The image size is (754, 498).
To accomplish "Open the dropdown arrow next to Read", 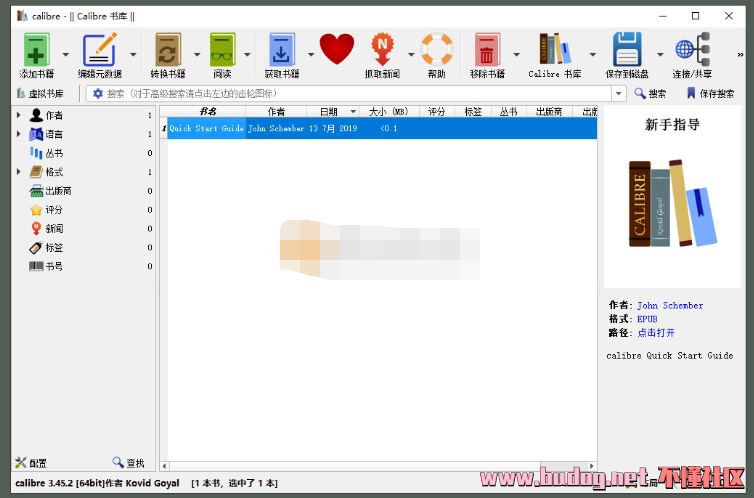I will (x=247, y=54).
